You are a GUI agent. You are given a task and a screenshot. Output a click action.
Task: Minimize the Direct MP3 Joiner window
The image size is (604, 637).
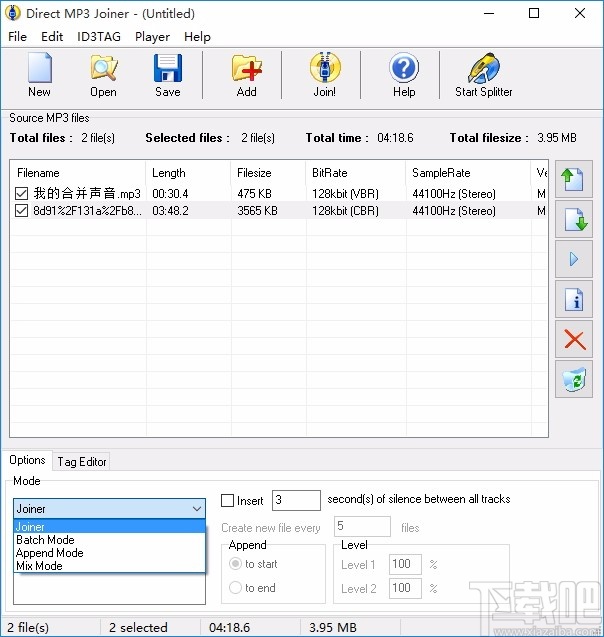[489, 13]
